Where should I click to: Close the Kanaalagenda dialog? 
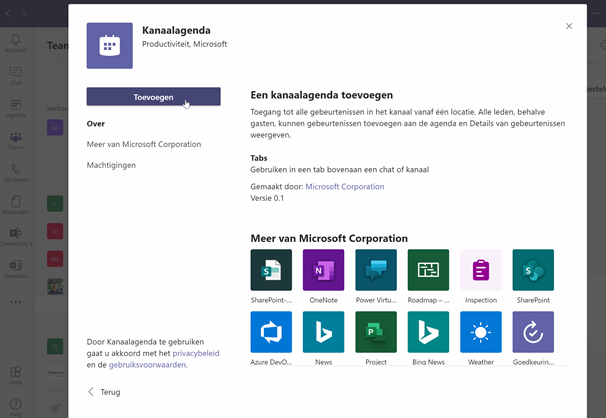pyautogui.click(x=569, y=26)
